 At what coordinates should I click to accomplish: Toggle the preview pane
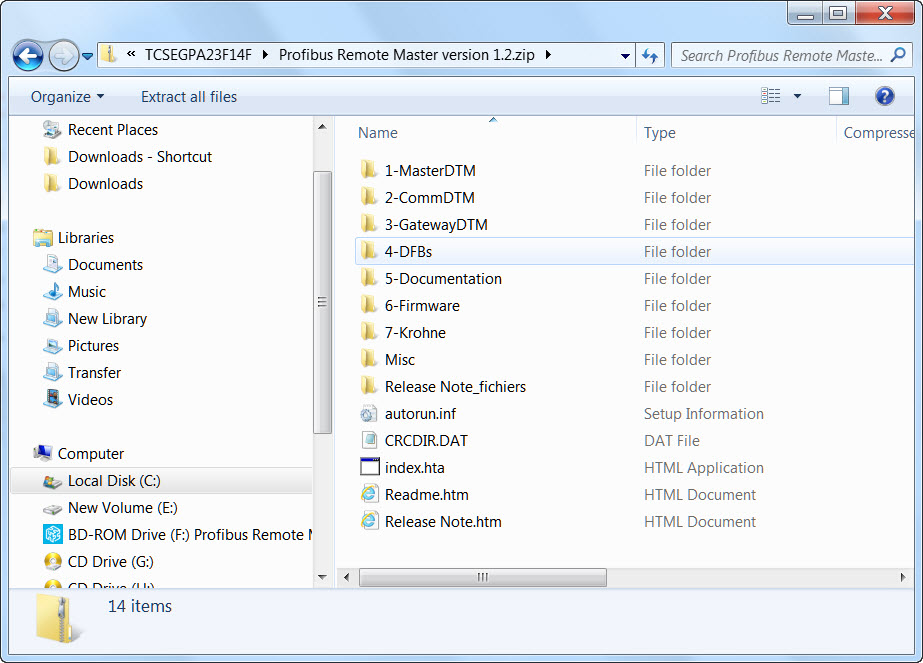[x=839, y=96]
